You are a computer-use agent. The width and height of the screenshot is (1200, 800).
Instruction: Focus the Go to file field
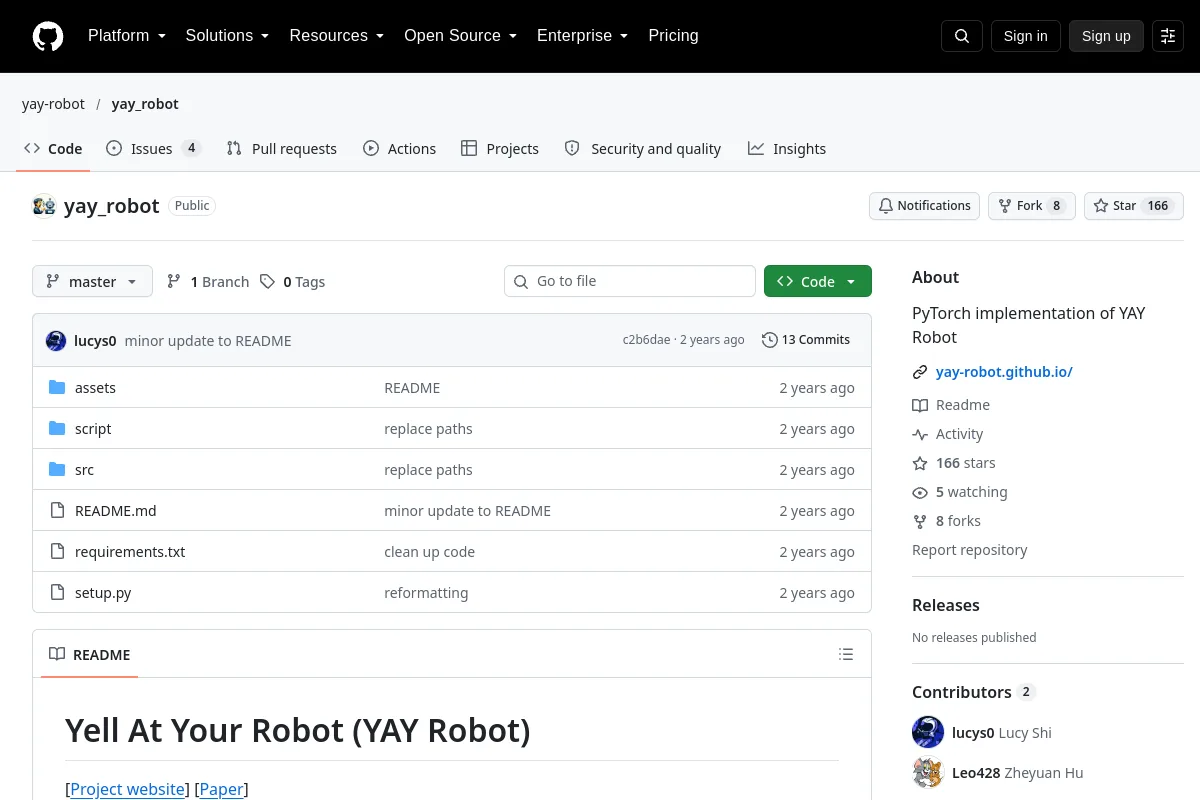(630, 281)
